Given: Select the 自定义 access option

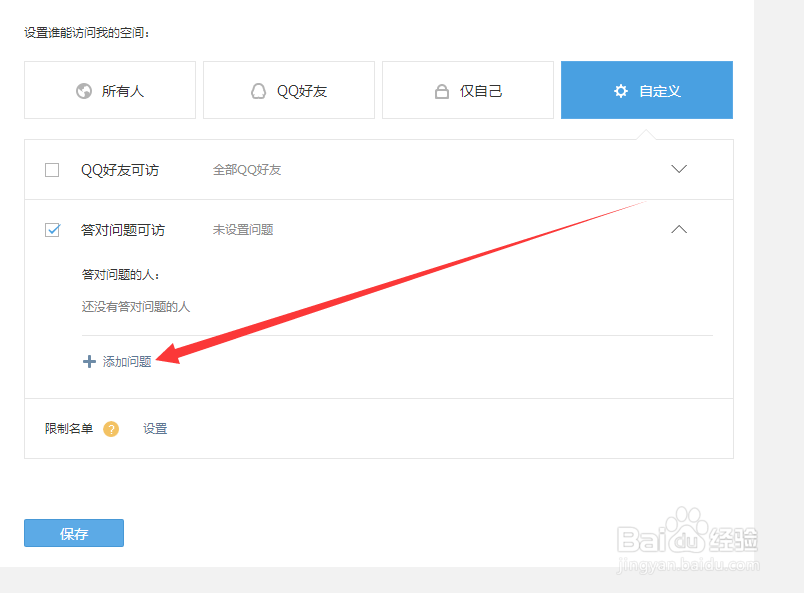Looking at the screenshot, I should tap(647, 90).
